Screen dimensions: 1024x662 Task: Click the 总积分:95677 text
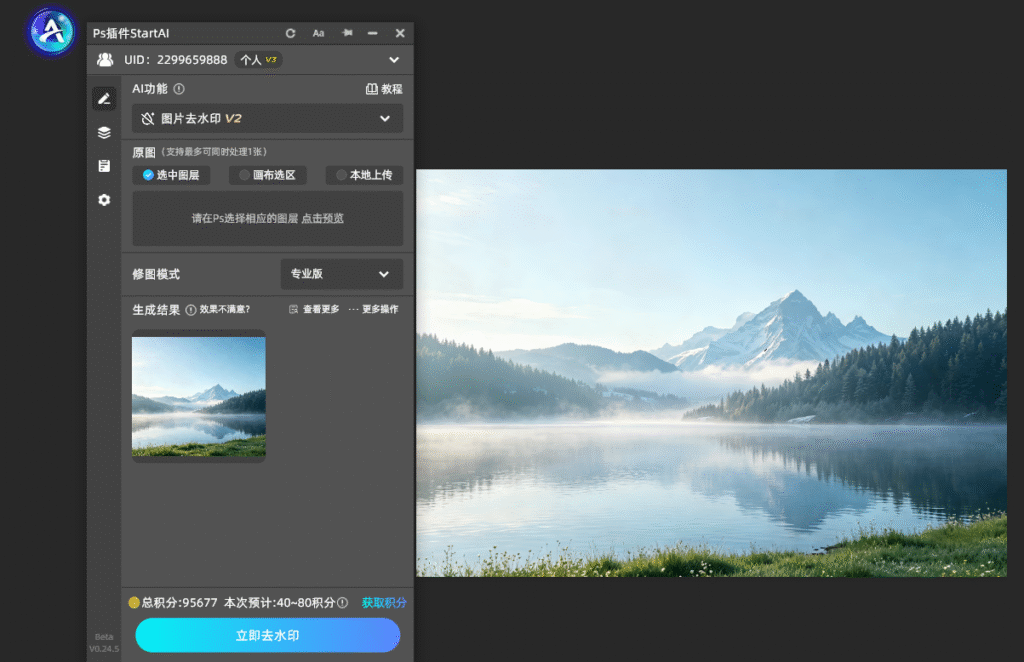(x=180, y=603)
